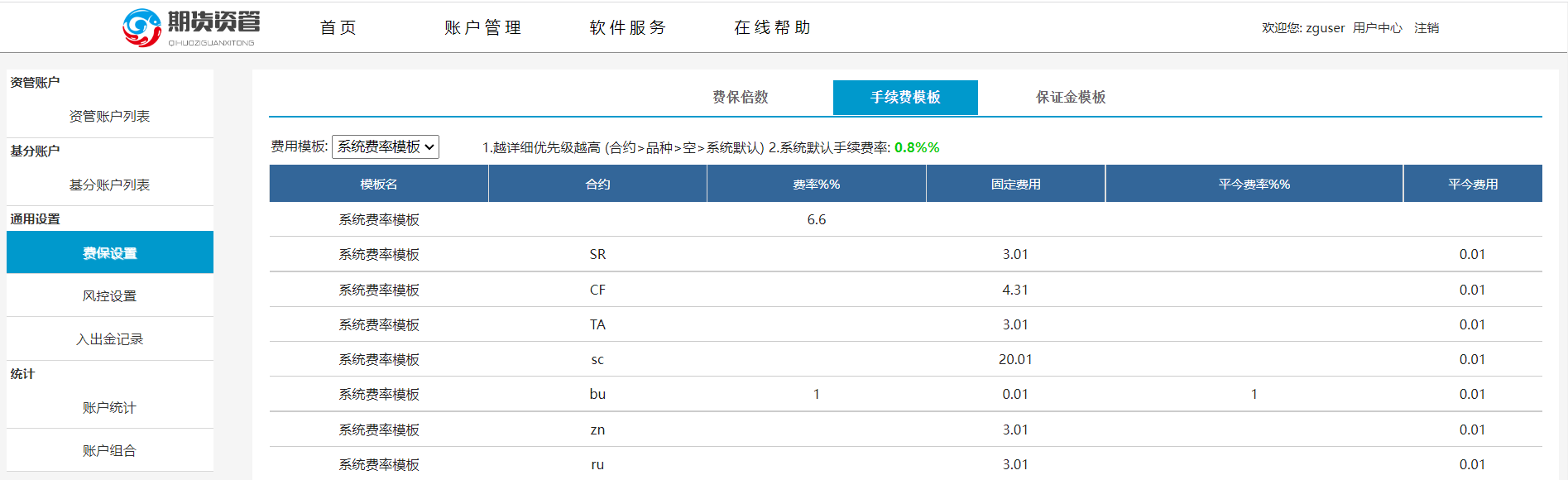Click the 注销 logout link
The height and width of the screenshot is (480, 1568).
(1426, 28)
